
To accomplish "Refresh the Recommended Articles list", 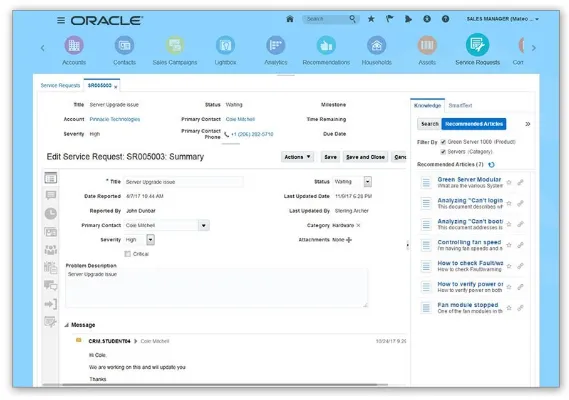I will pyautogui.click(x=491, y=165).
